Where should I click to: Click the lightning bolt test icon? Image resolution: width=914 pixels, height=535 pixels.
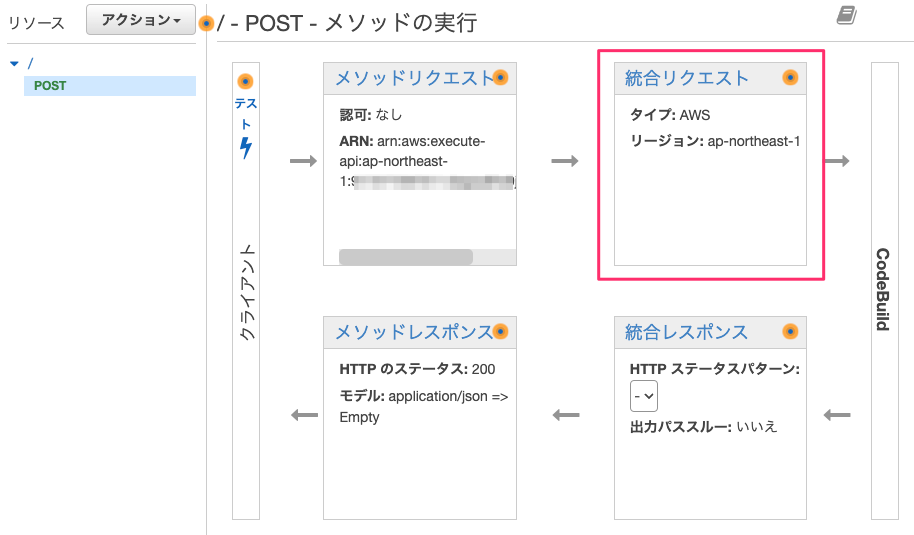[x=246, y=148]
